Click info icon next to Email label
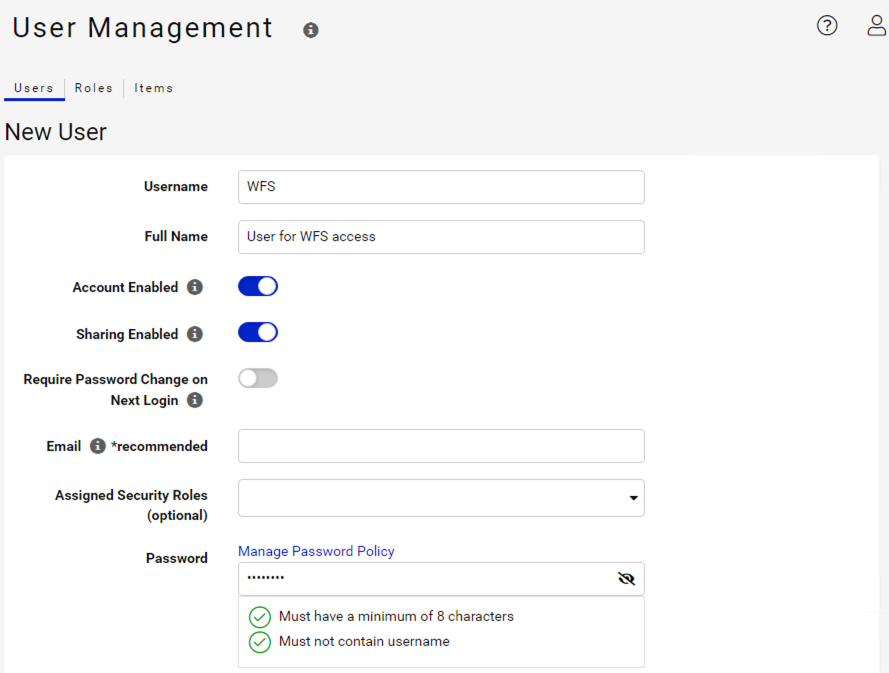The image size is (889, 673). tap(96, 446)
